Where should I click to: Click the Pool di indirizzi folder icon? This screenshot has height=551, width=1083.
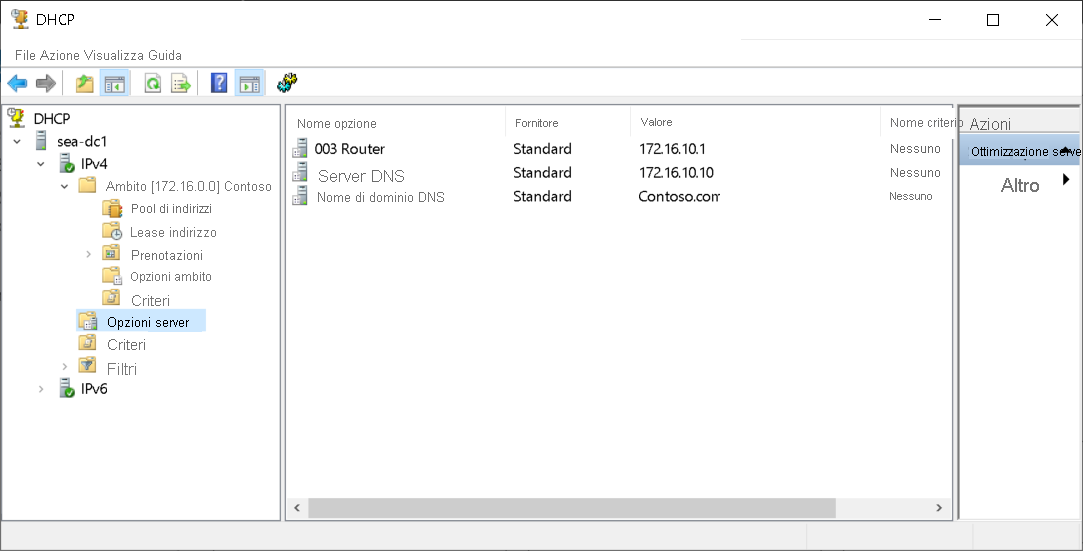[x=111, y=208]
